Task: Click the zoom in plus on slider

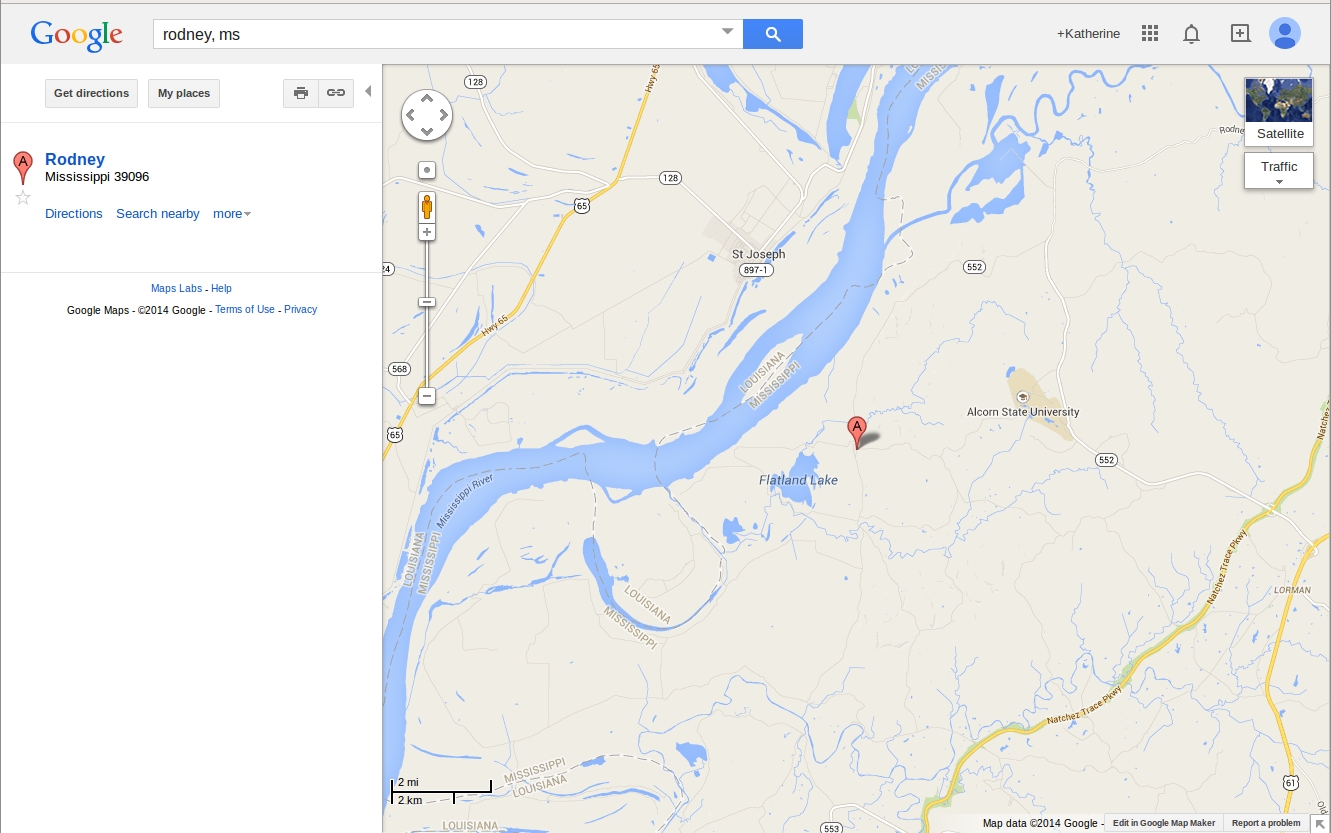Action: (x=427, y=232)
